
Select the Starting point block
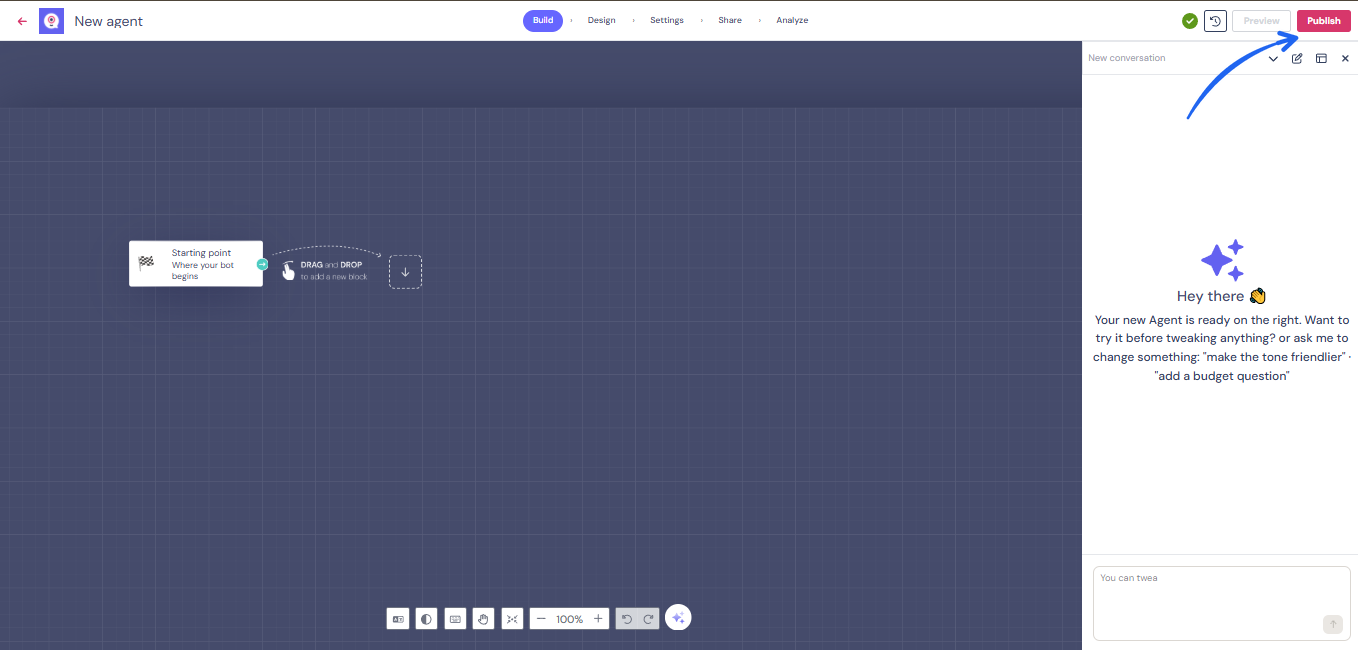click(196, 264)
